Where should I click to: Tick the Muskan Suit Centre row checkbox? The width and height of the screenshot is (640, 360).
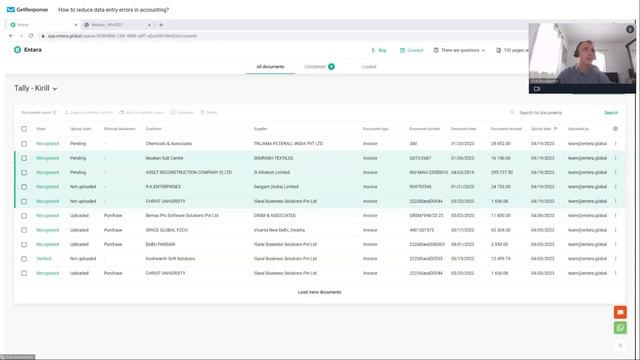(24, 158)
